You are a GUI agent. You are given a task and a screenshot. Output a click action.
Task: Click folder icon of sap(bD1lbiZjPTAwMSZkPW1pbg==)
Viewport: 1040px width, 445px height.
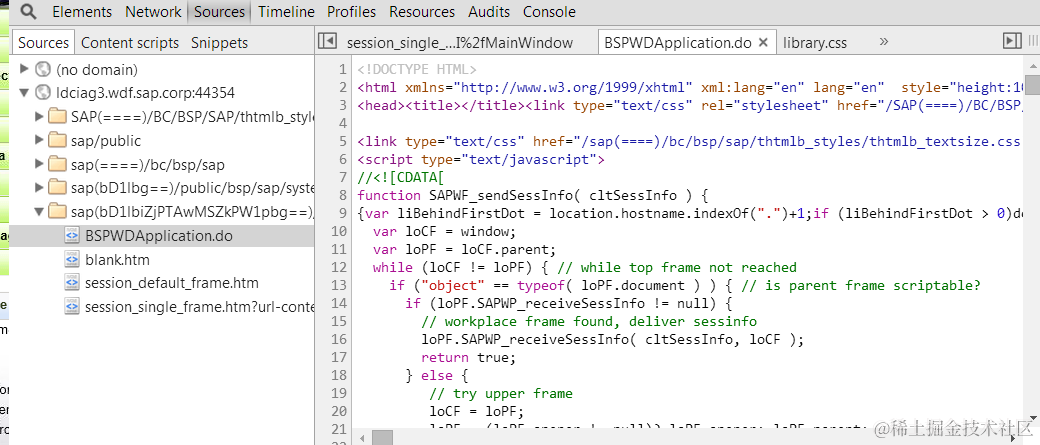click(58, 212)
